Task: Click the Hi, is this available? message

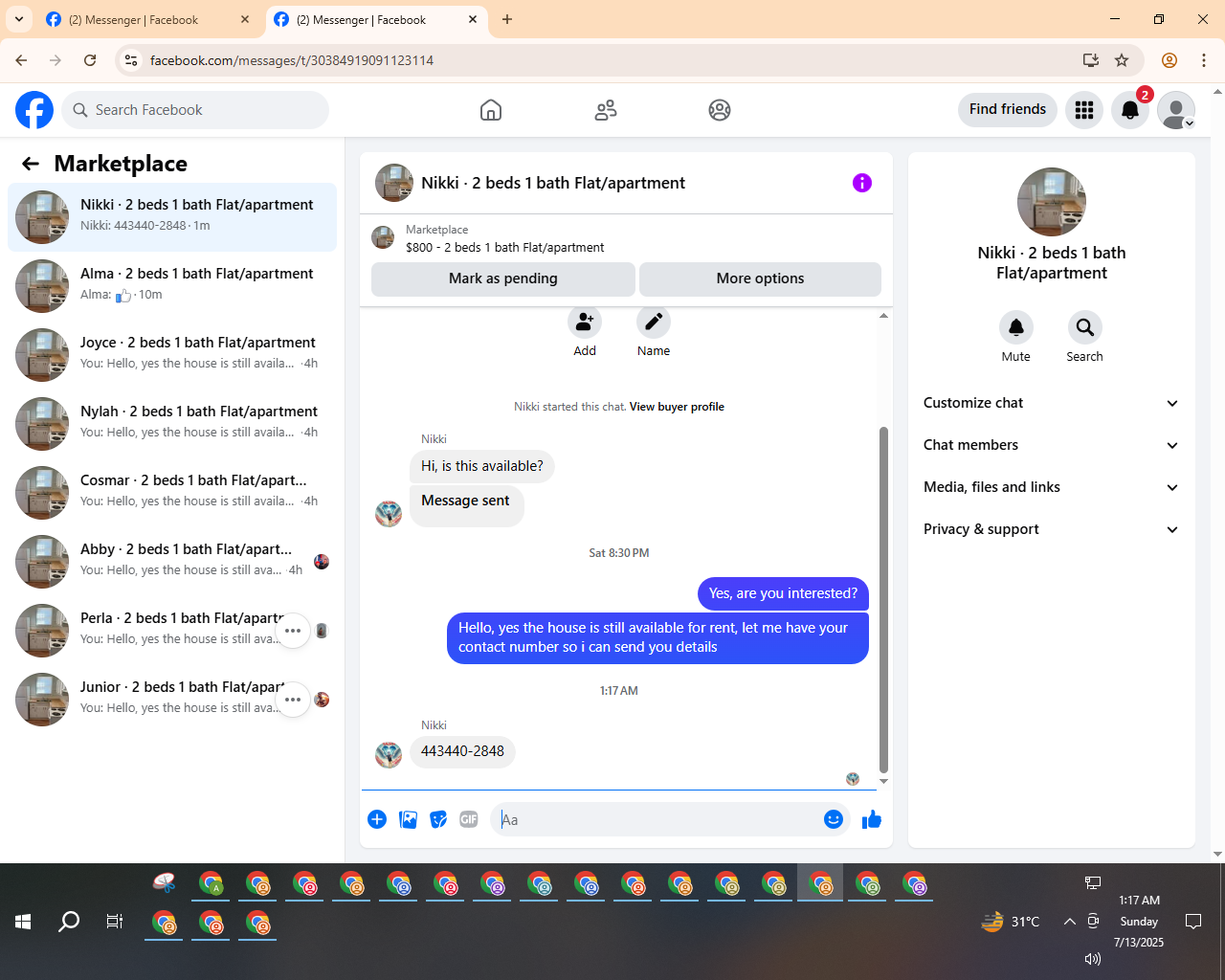Action: [x=482, y=466]
